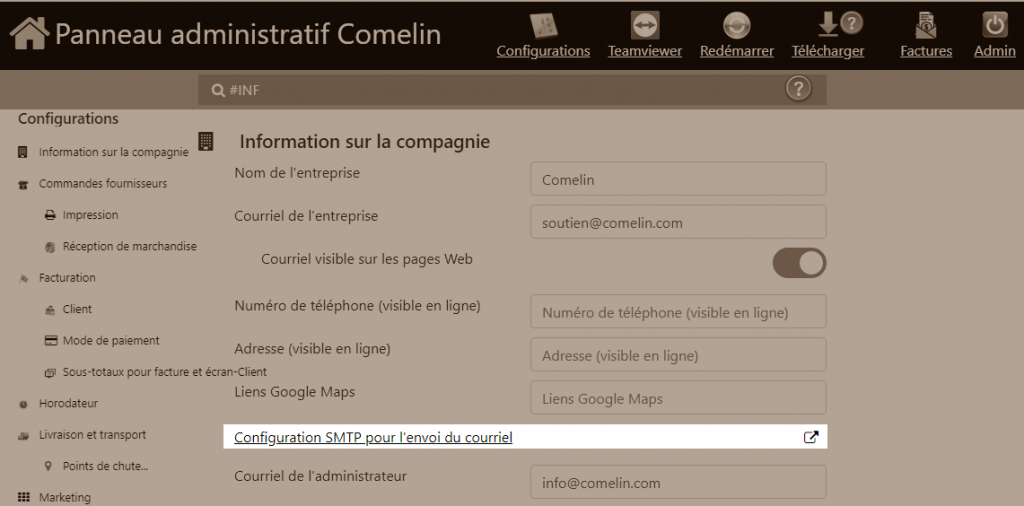Select Commandes fournisseurs in sidebar
The height and width of the screenshot is (506, 1024).
pos(103,183)
